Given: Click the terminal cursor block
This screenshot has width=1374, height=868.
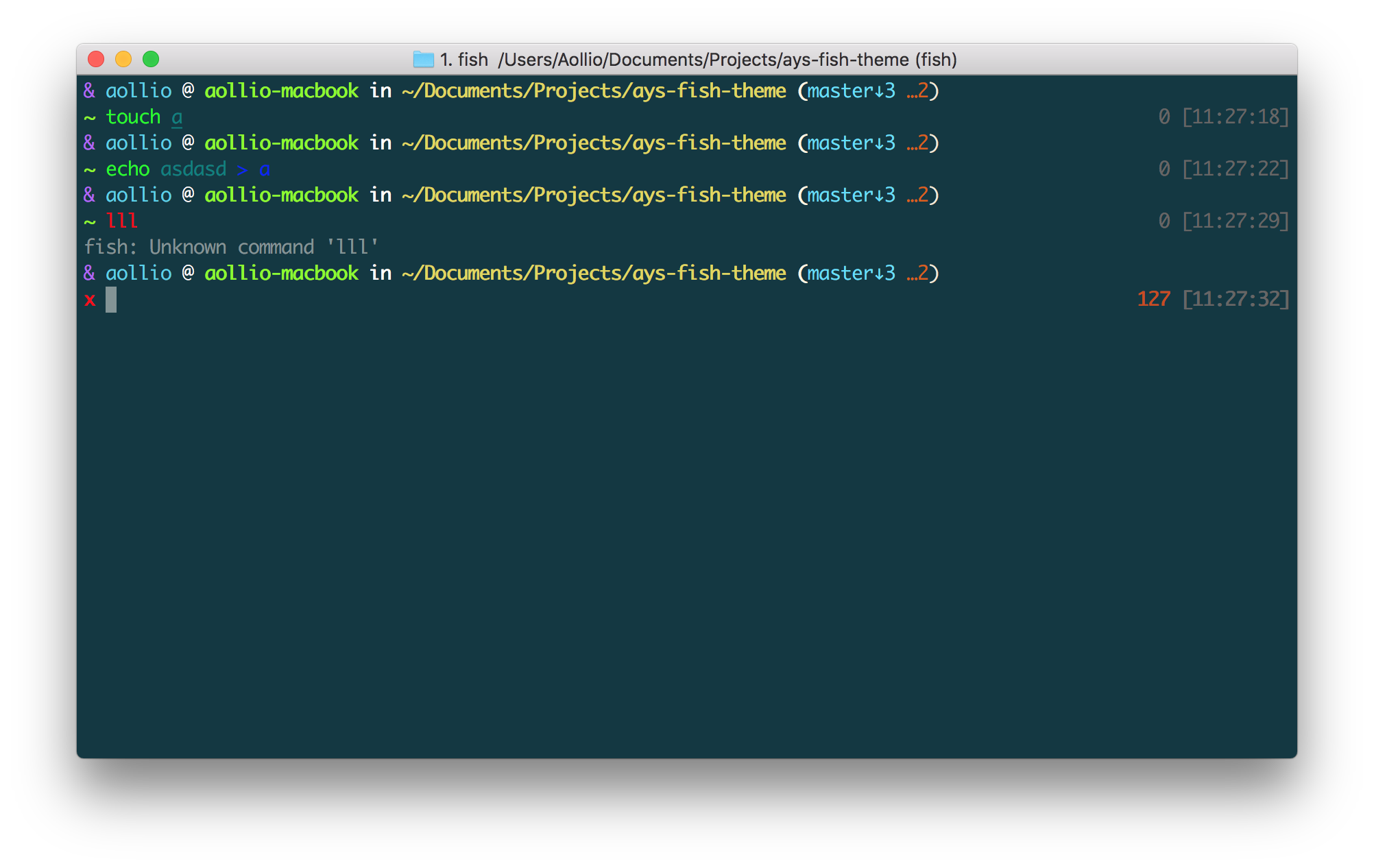Looking at the screenshot, I should click(x=111, y=300).
